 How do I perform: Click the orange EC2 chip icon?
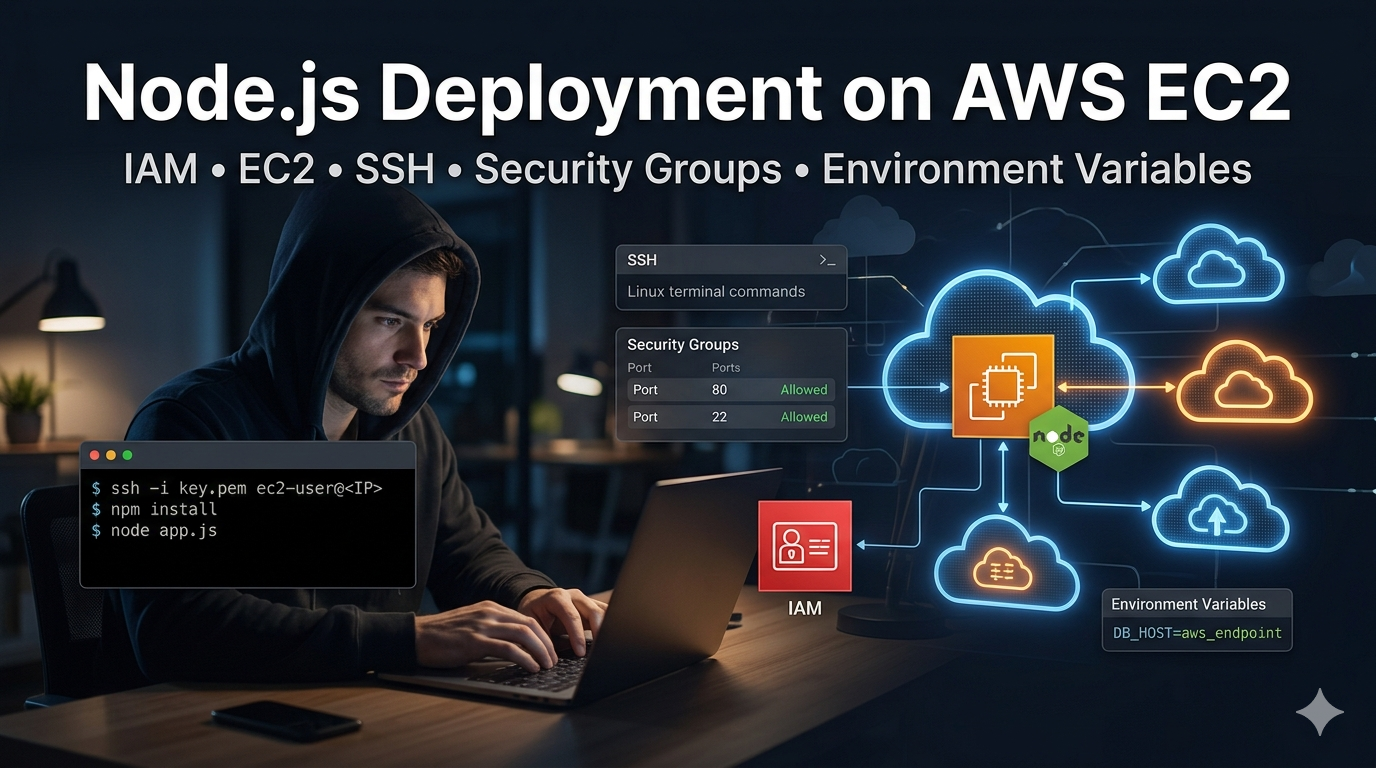coord(1003,387)
